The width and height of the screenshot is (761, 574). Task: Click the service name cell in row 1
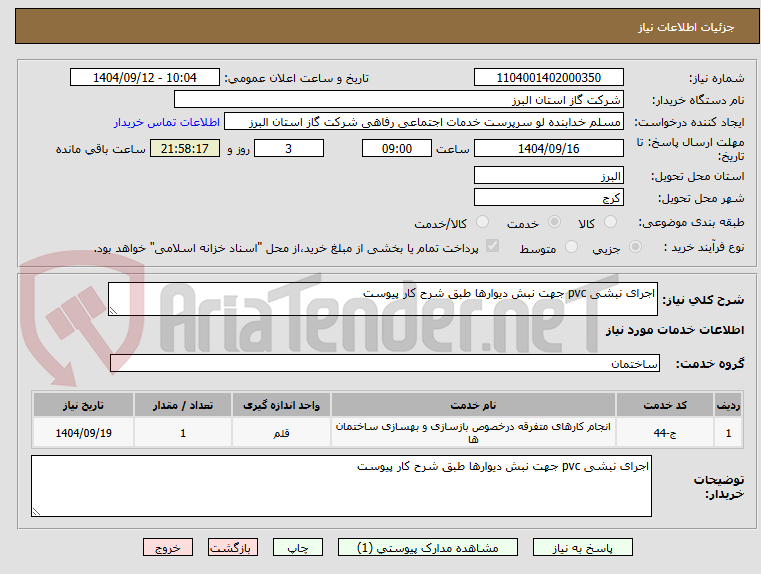[x=473, y=433]
